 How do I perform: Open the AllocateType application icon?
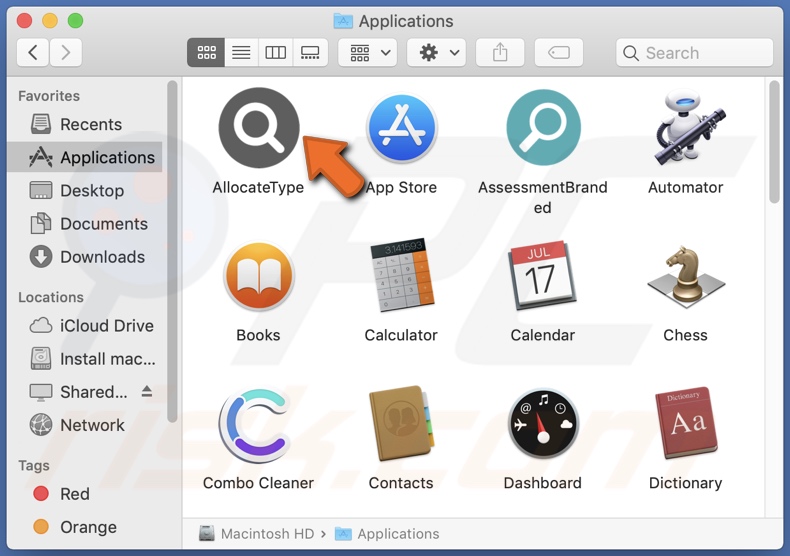click(259, 127)
